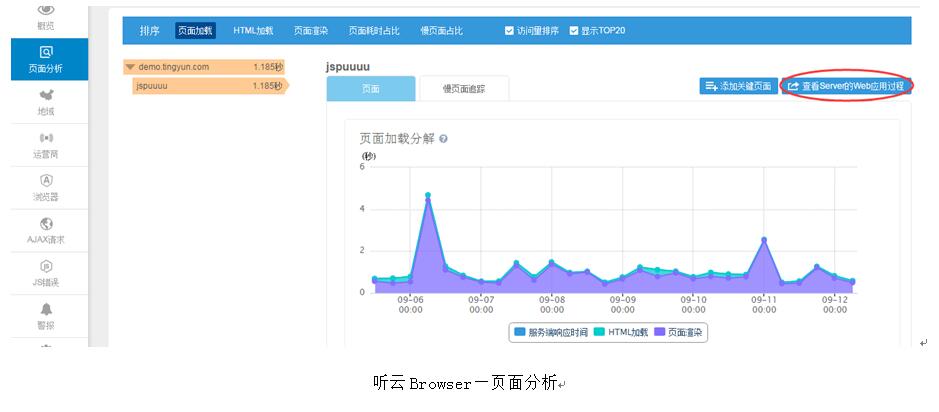Open the 运营商 carrier signal icon
This screenshot has height=412, width=939.
coord(47,138)
